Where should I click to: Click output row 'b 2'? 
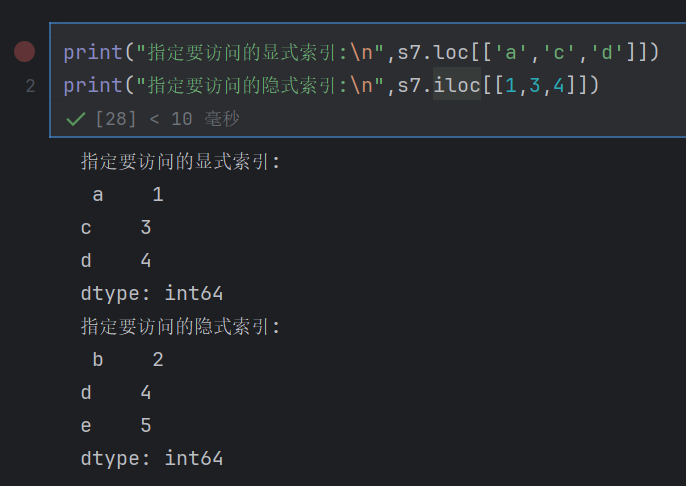128,360
